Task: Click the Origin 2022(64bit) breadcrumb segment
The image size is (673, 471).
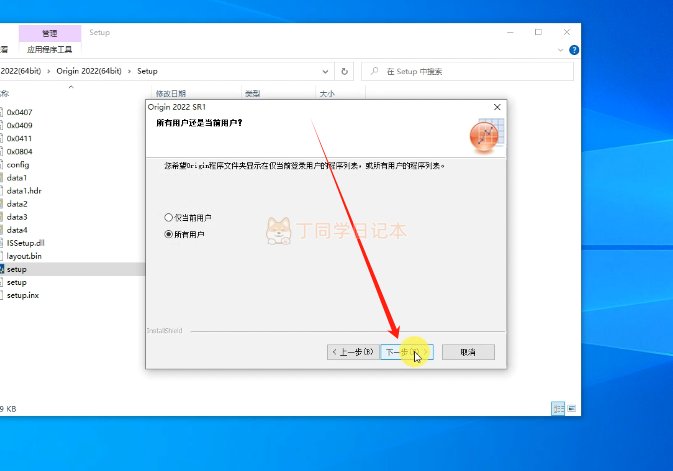Action: (89, 71)
